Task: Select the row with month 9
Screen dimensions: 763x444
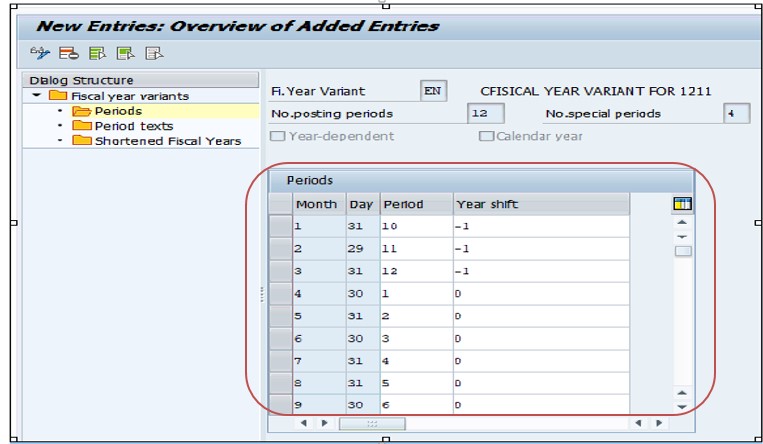Action: 280,405
